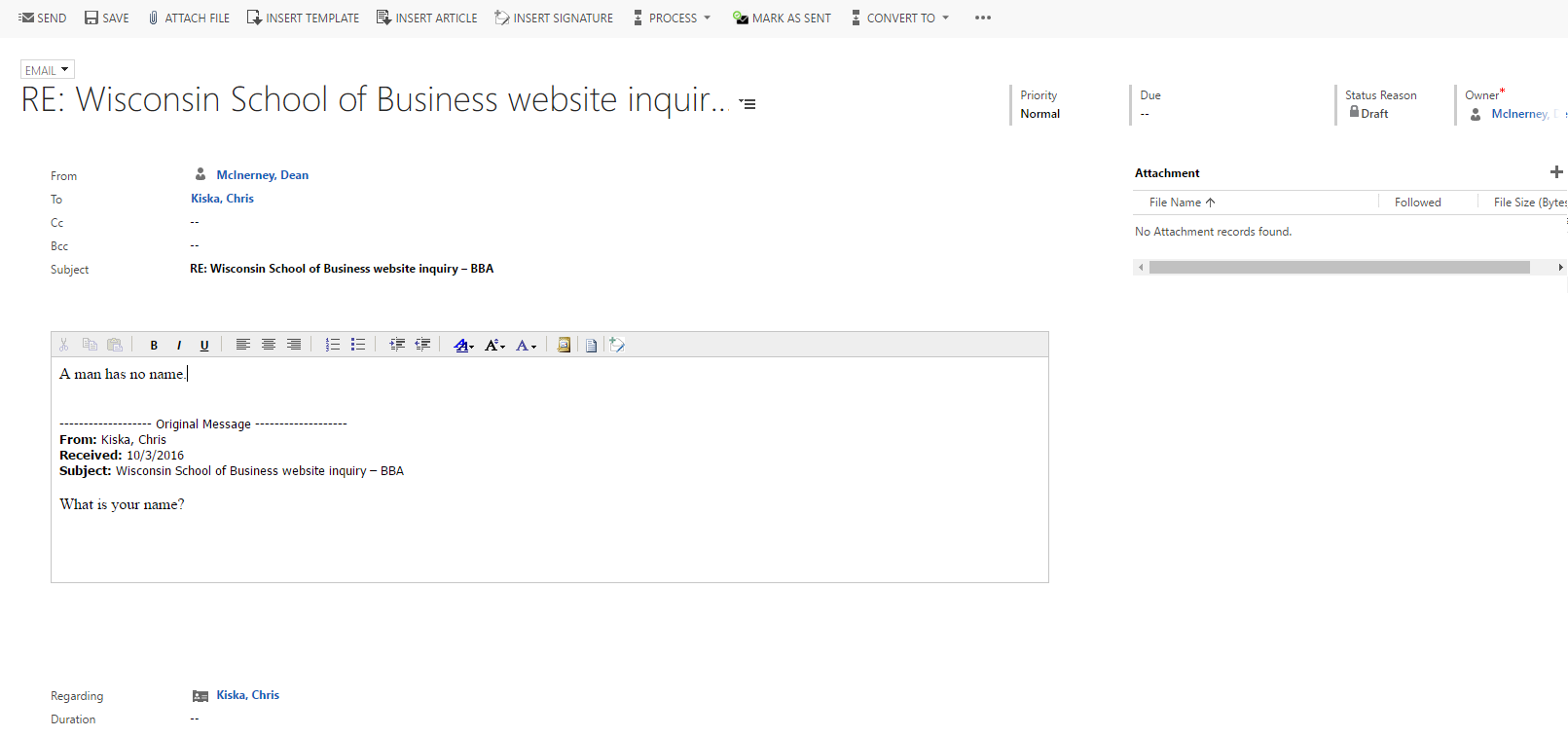Align text to the right
The height and width of the screenshot is (737, 1568).
294,345
